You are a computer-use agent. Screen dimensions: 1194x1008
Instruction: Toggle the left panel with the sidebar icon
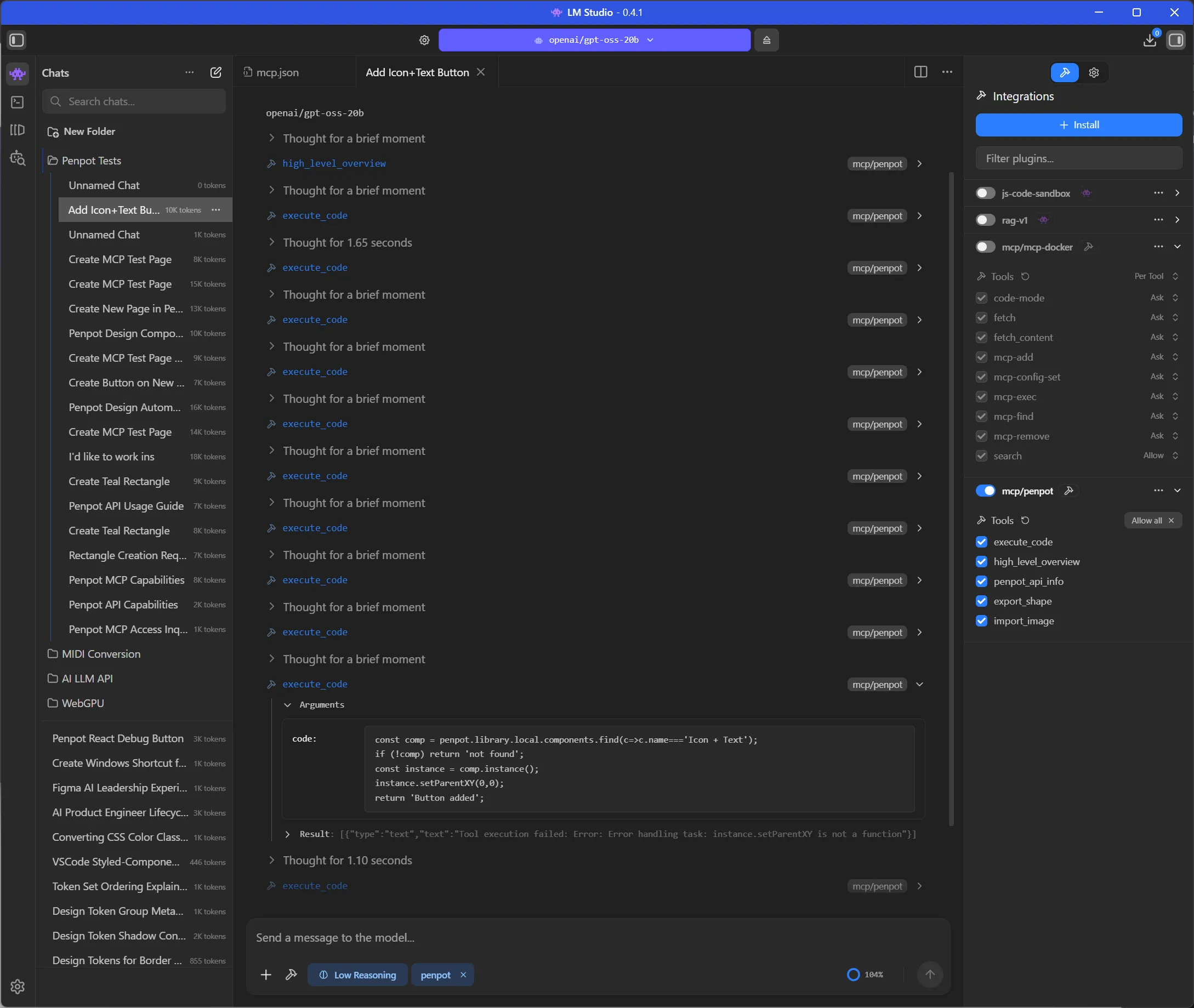pyautogui.click(x=16, y=40)
